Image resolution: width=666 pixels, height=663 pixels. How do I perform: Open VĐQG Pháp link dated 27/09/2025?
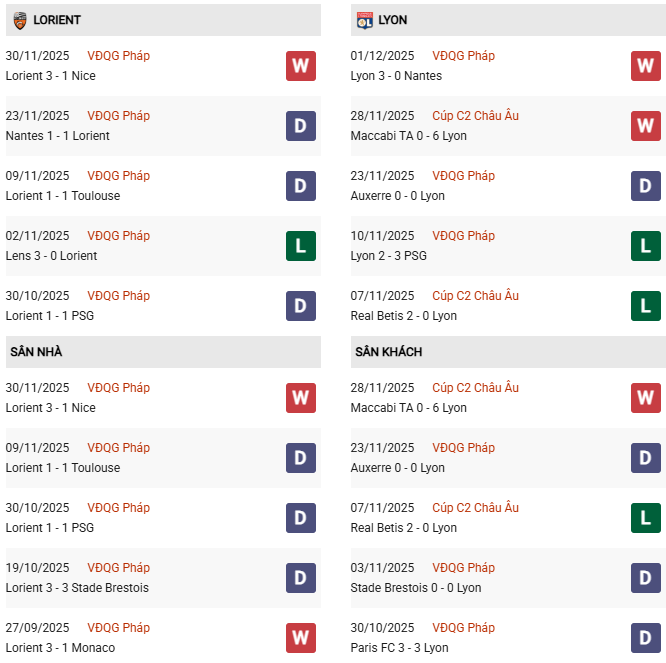tap(118, 628)
